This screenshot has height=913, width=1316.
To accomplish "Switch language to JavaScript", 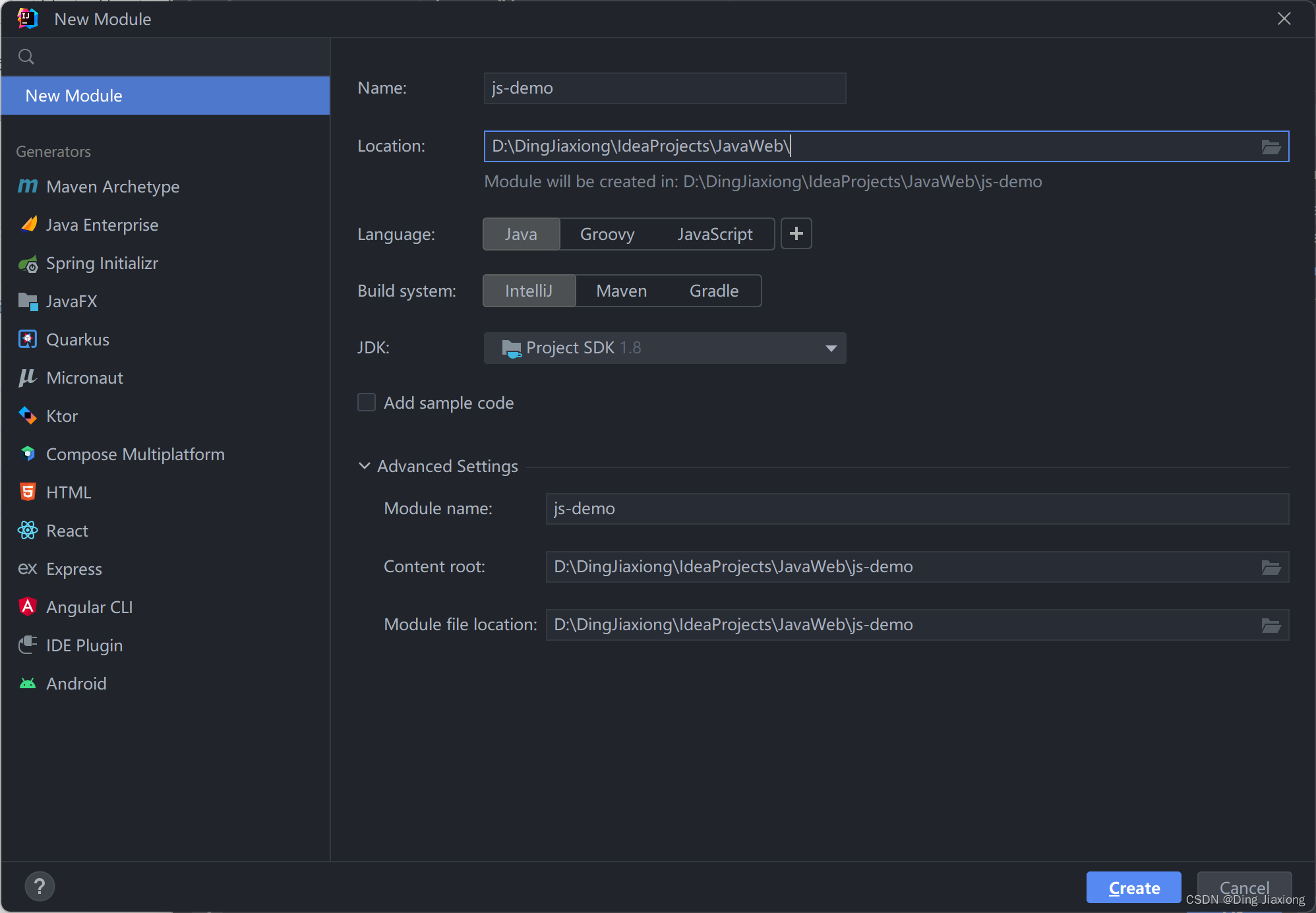I will click(715, 234).
